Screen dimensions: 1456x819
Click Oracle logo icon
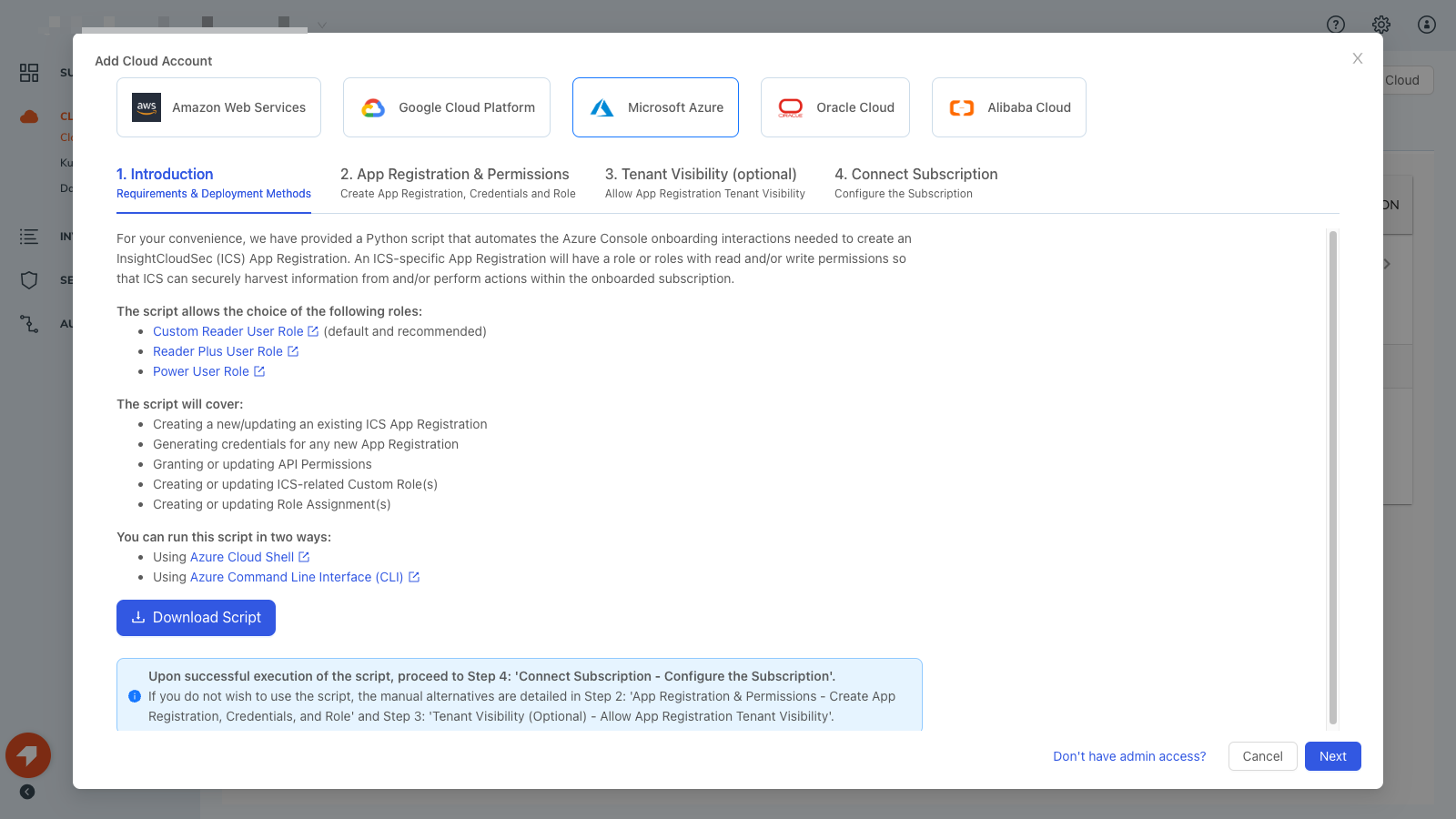791,107
